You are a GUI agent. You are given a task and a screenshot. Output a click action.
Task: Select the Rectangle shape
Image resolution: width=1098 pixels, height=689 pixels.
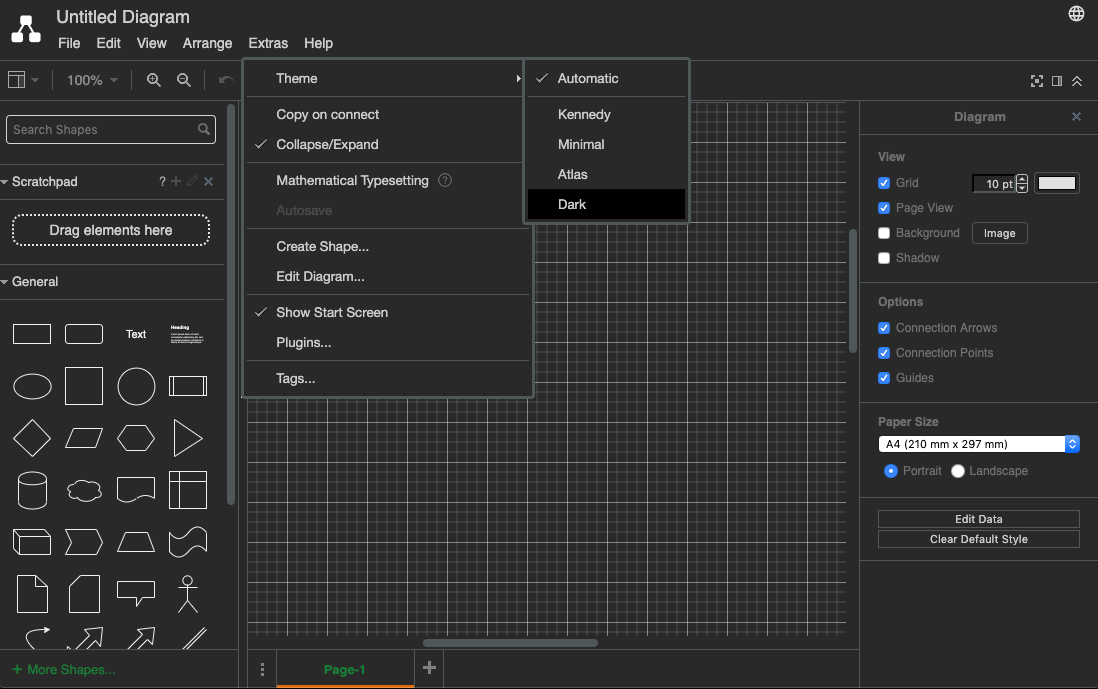(32, 334)
